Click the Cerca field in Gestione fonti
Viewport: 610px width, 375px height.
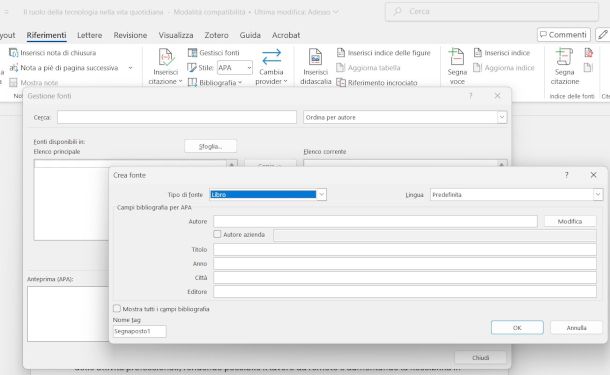coord(177,117)
